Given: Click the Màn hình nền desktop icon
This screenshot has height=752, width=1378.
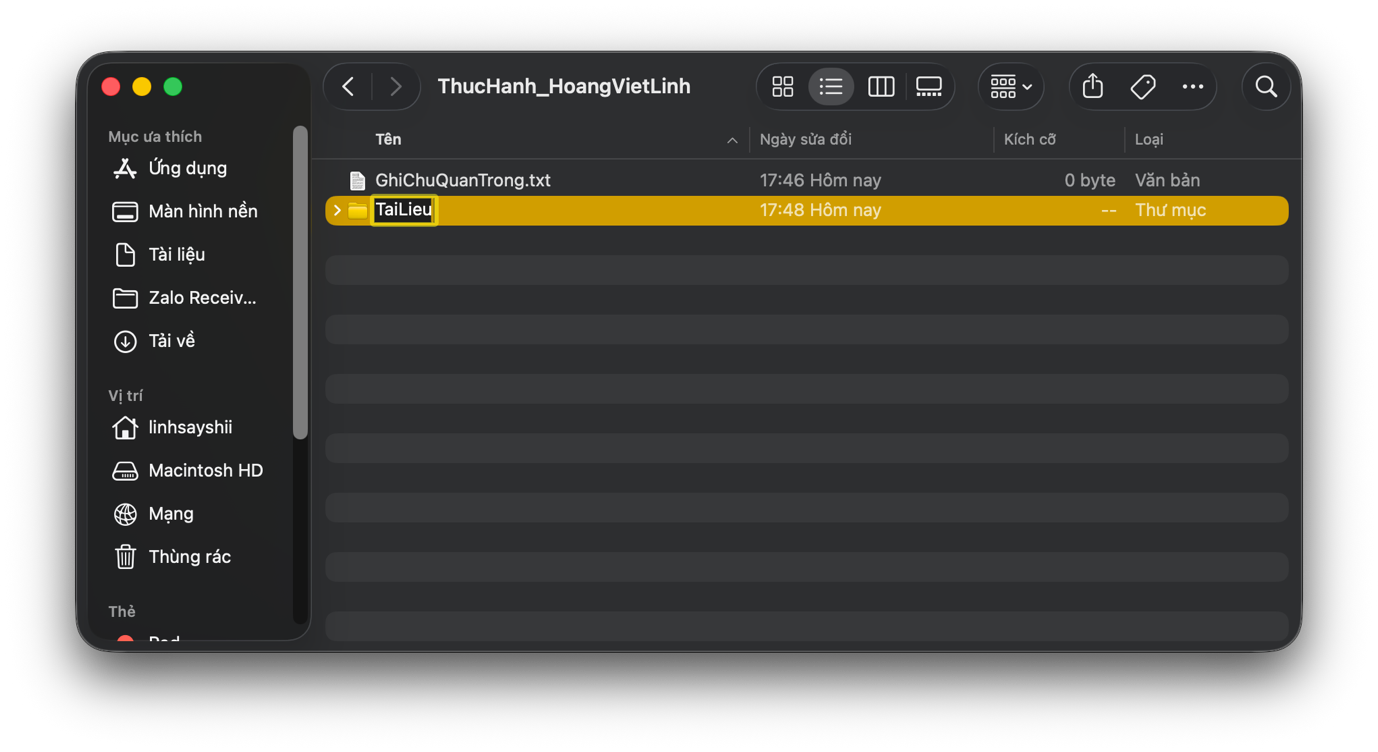Looking at the screenshot, I should tap(125, 211).
